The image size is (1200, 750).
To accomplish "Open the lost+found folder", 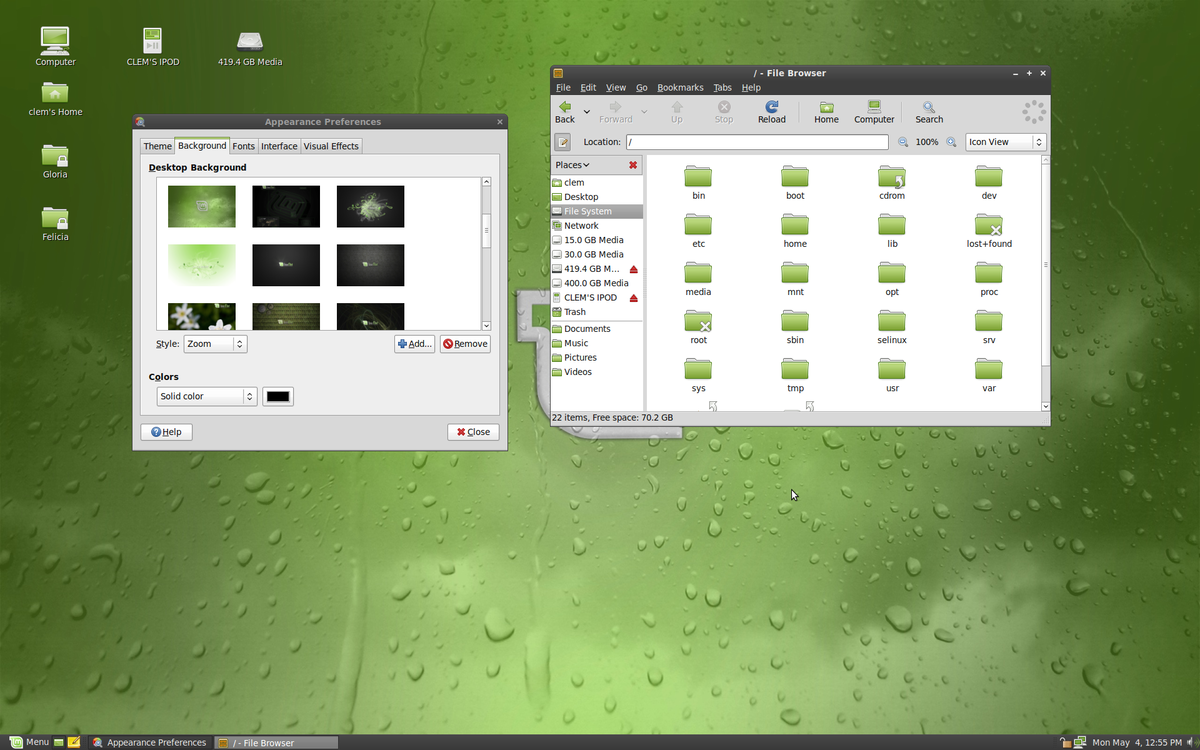I will coord(988,225).
